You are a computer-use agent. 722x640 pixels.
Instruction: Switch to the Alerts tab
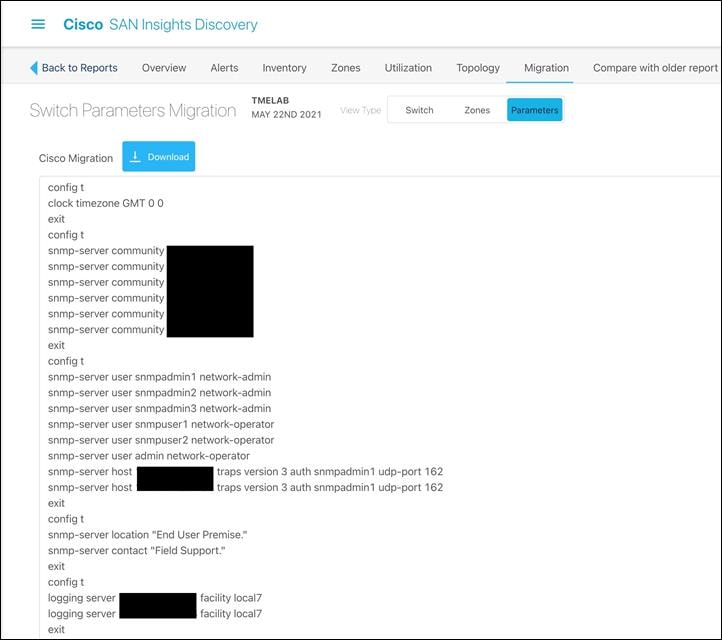tap(224, 68)
